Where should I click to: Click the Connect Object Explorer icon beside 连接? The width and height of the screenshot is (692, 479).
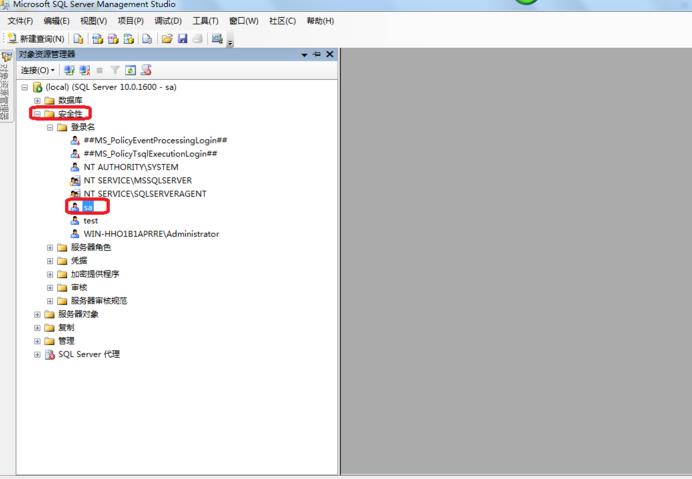click(69, 70)
